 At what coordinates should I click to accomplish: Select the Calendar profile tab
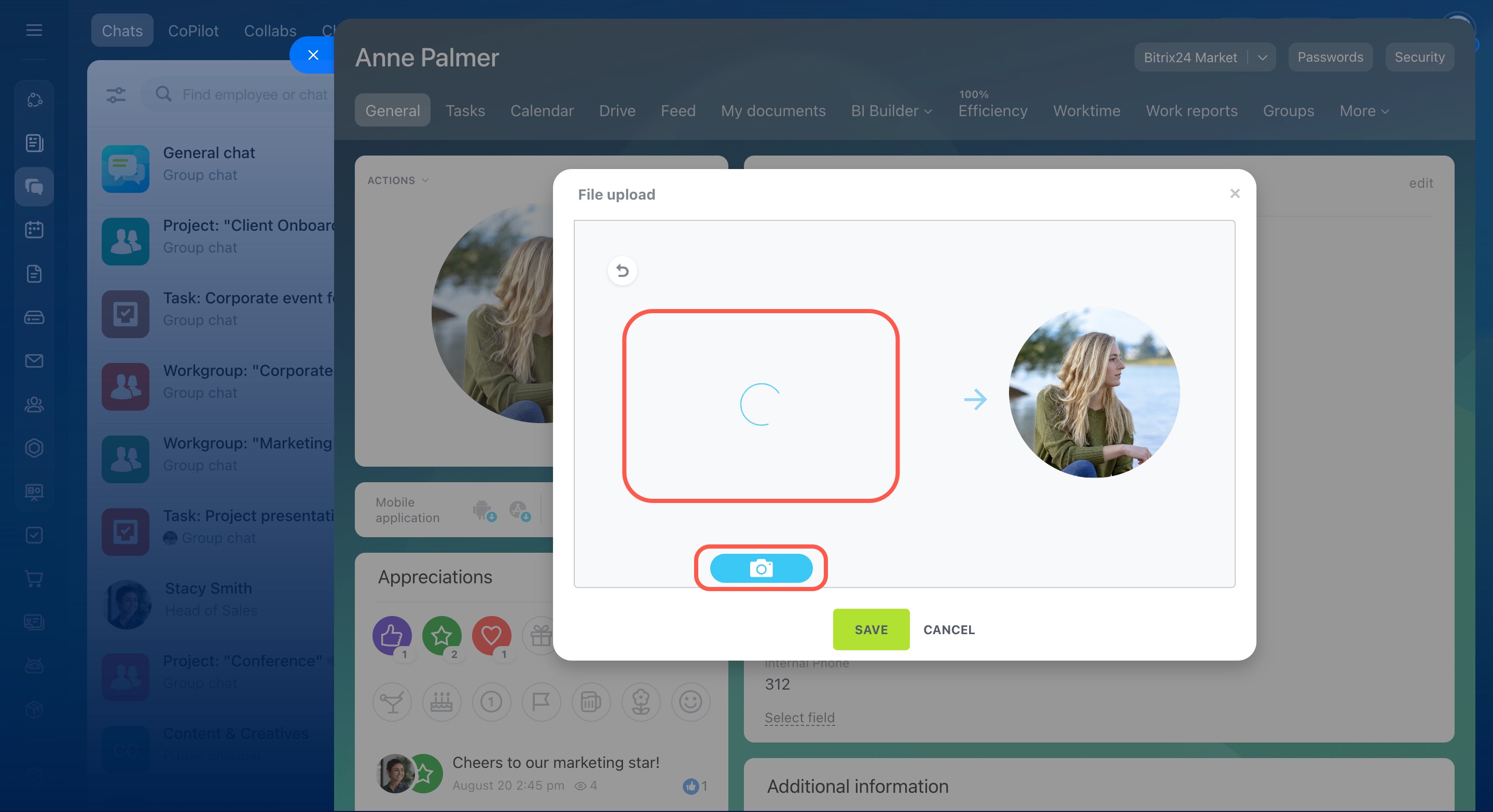(542, 110)
